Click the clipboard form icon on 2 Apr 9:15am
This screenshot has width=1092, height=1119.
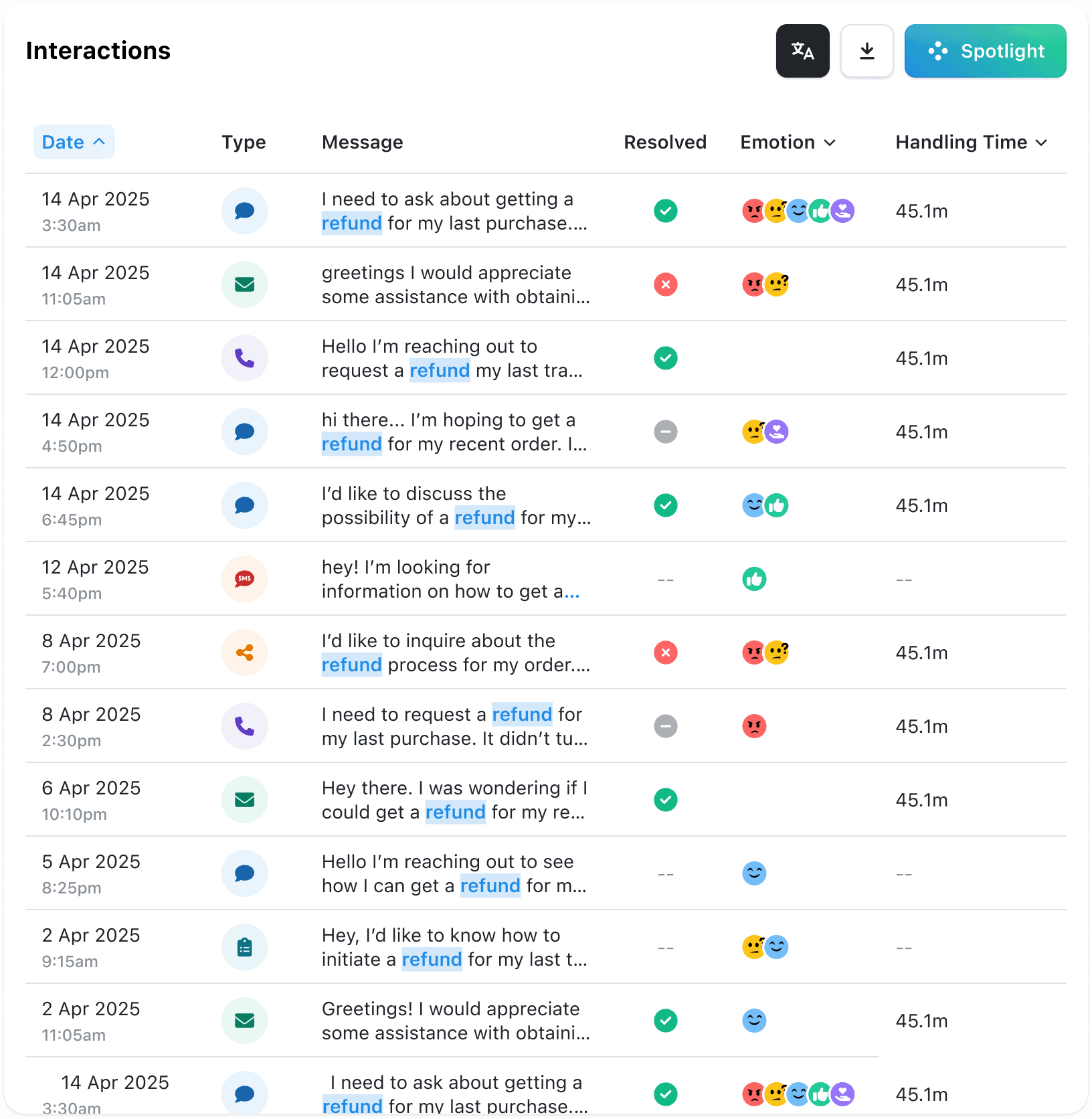pyautogui.click(x=245, y=947)
